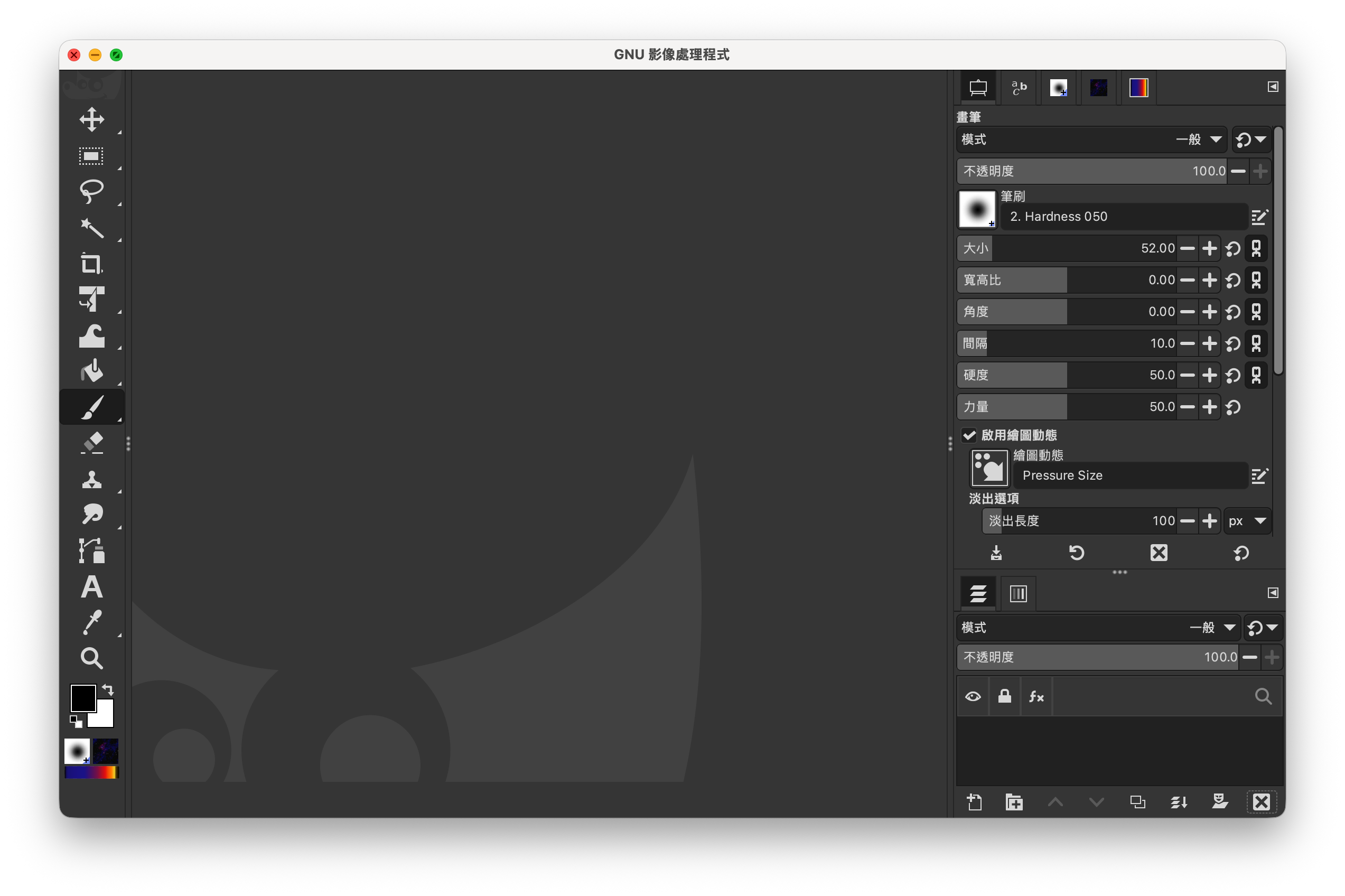Image resolution: width=1345 pixels, height=896 pixels.
Task: Click the foreground black color swatch
Action: click(x=82, y=697)
